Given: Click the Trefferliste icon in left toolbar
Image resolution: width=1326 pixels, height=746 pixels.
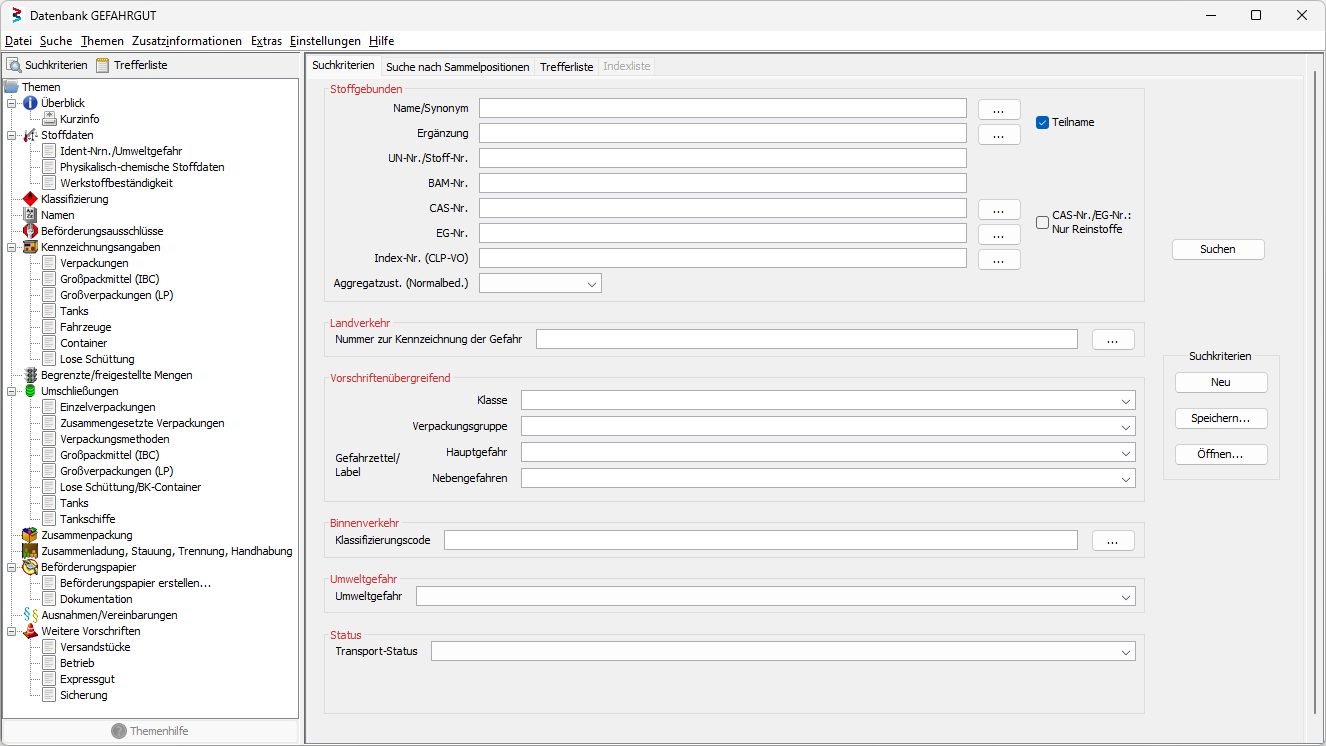Looking at the screenshot, I should pyautogui.click(x=102, y=65).
